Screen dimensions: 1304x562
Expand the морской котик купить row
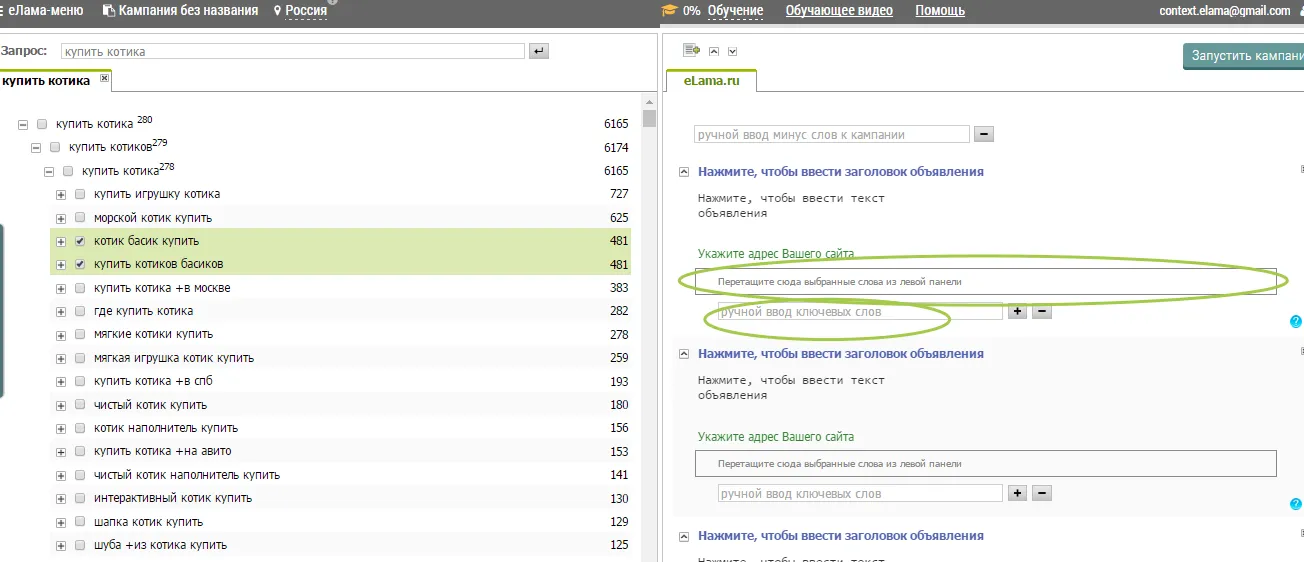pos(61,218)
